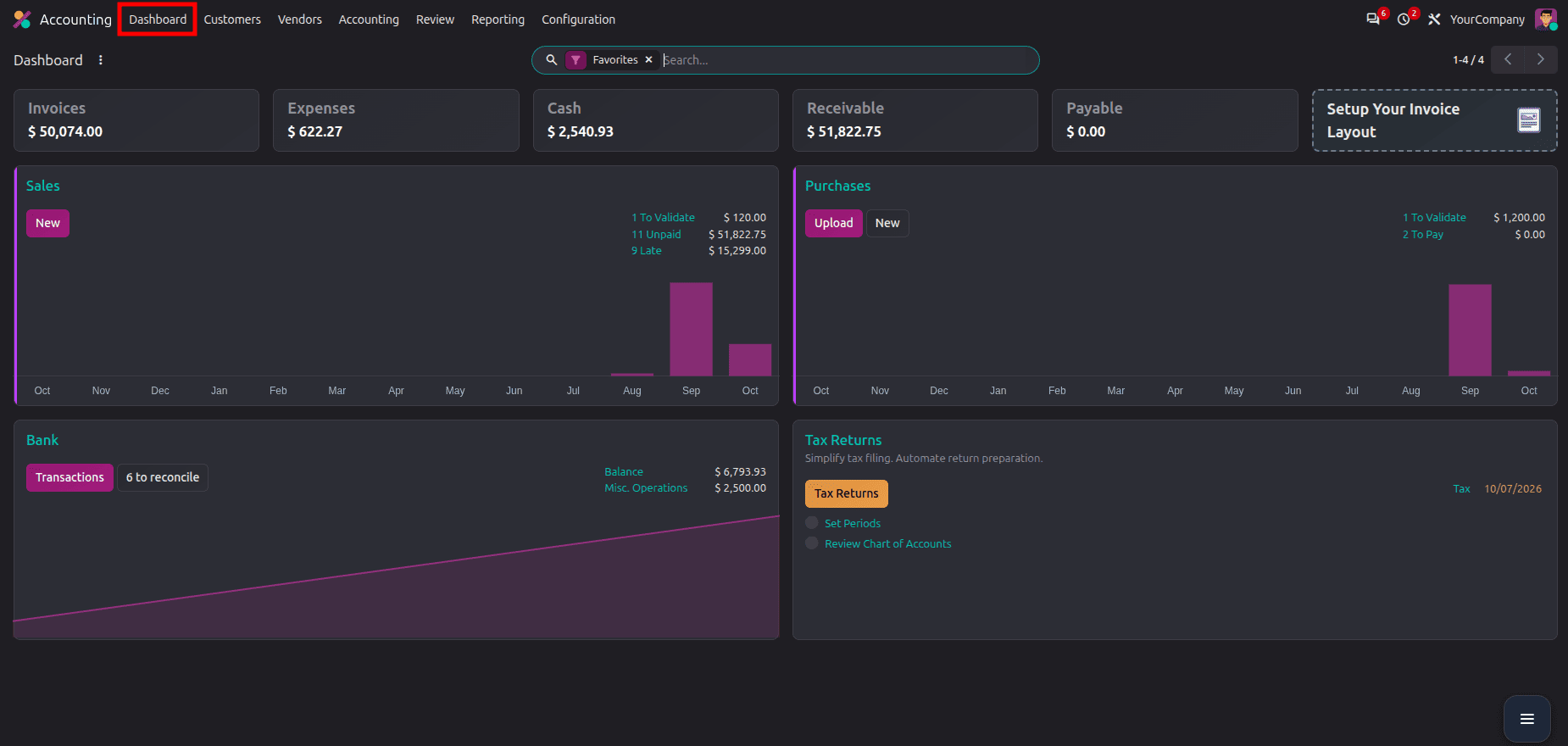Screen dimensions: 1568x746
Task: Open the YourCompany switcher
Action: [x=1487, y=19]
